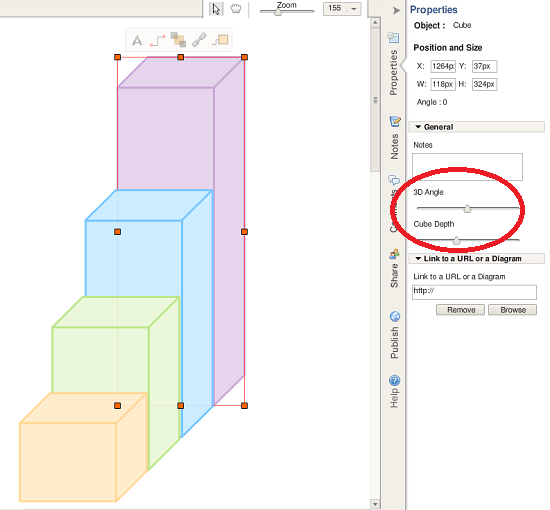Click the bottom-right orange resize handle
550x510 pixels.
pyautogui.click(x=244, y=406)
